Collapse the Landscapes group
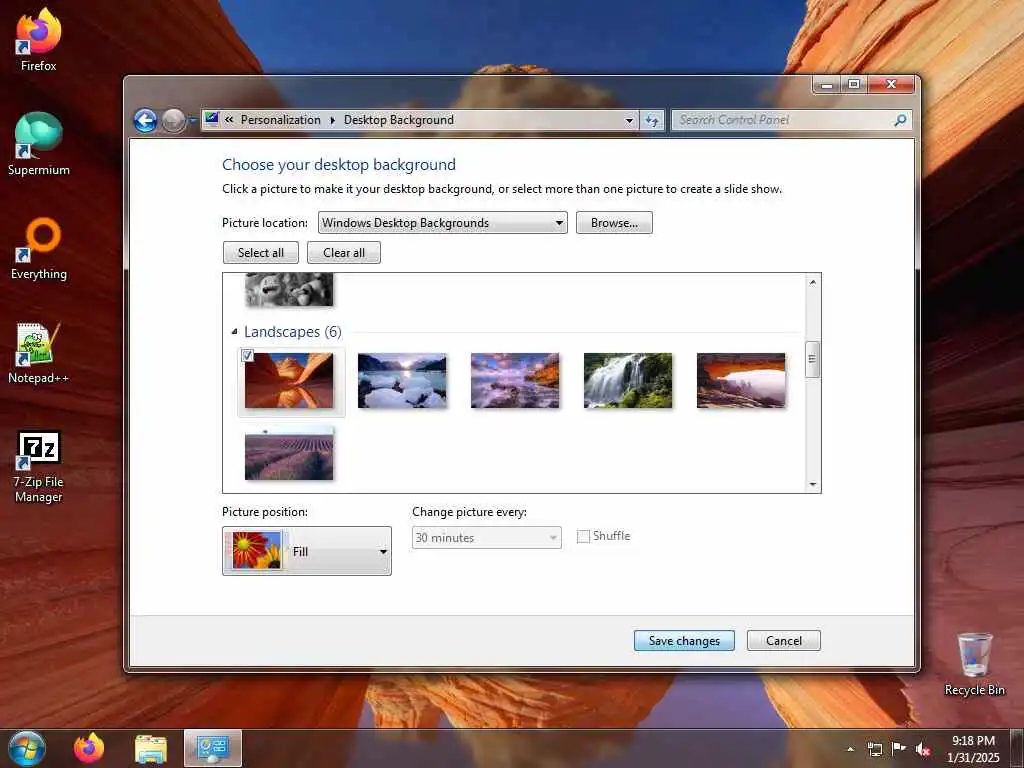 point(234,332)
